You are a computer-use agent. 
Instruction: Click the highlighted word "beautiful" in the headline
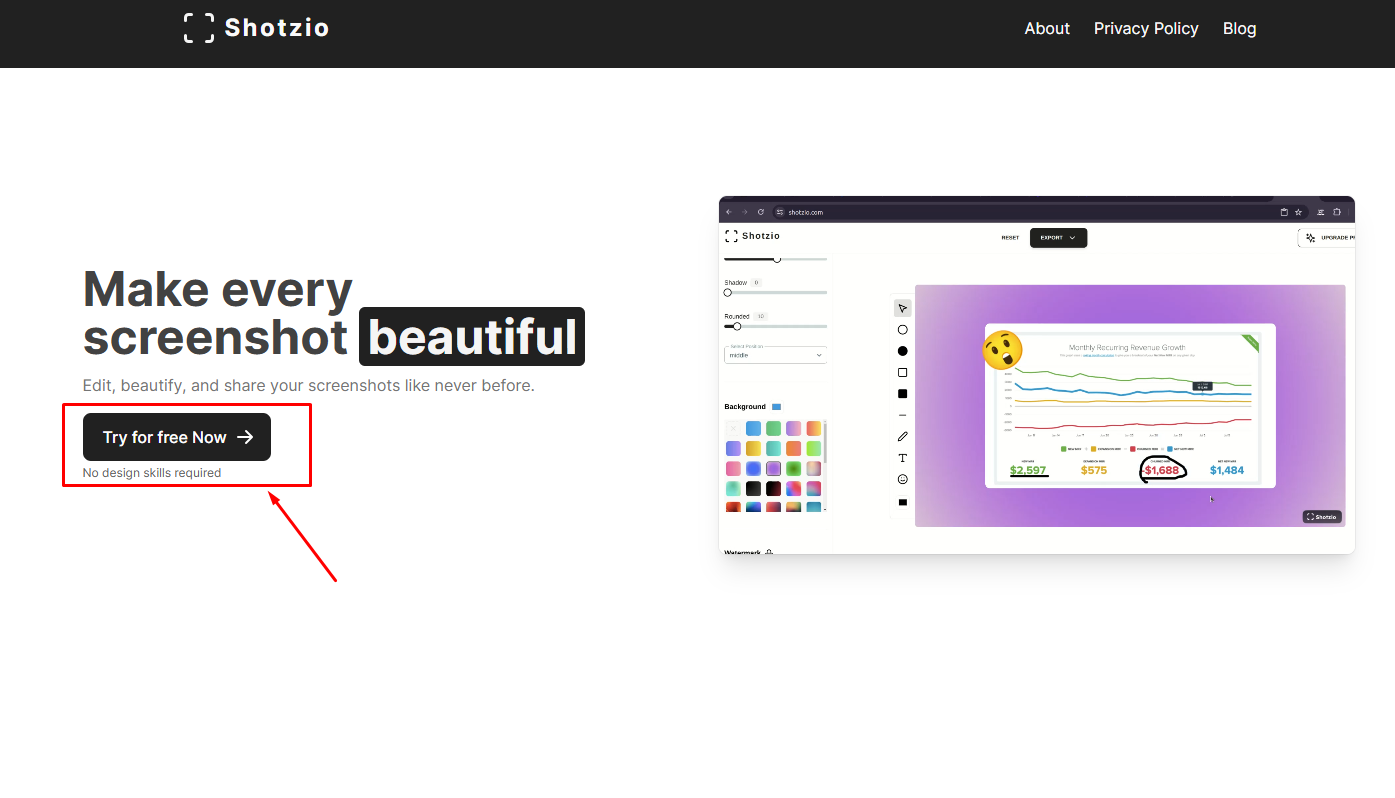pos(472,337)
